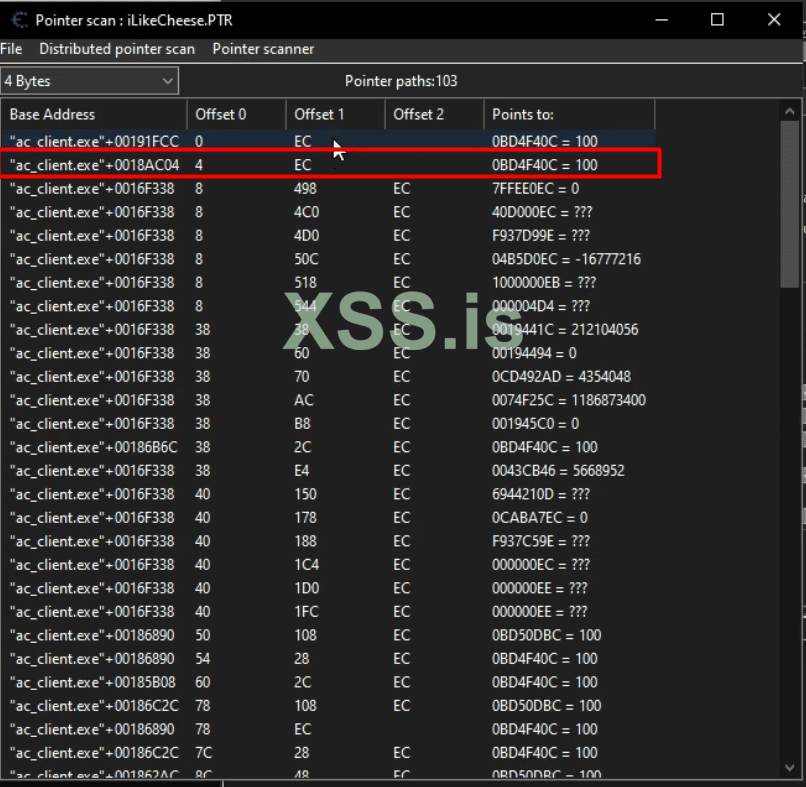Screen dimensions: 806x787
Task: Select row "ac_client.exe"+00191FCC
Action: [x=328, y=141]
